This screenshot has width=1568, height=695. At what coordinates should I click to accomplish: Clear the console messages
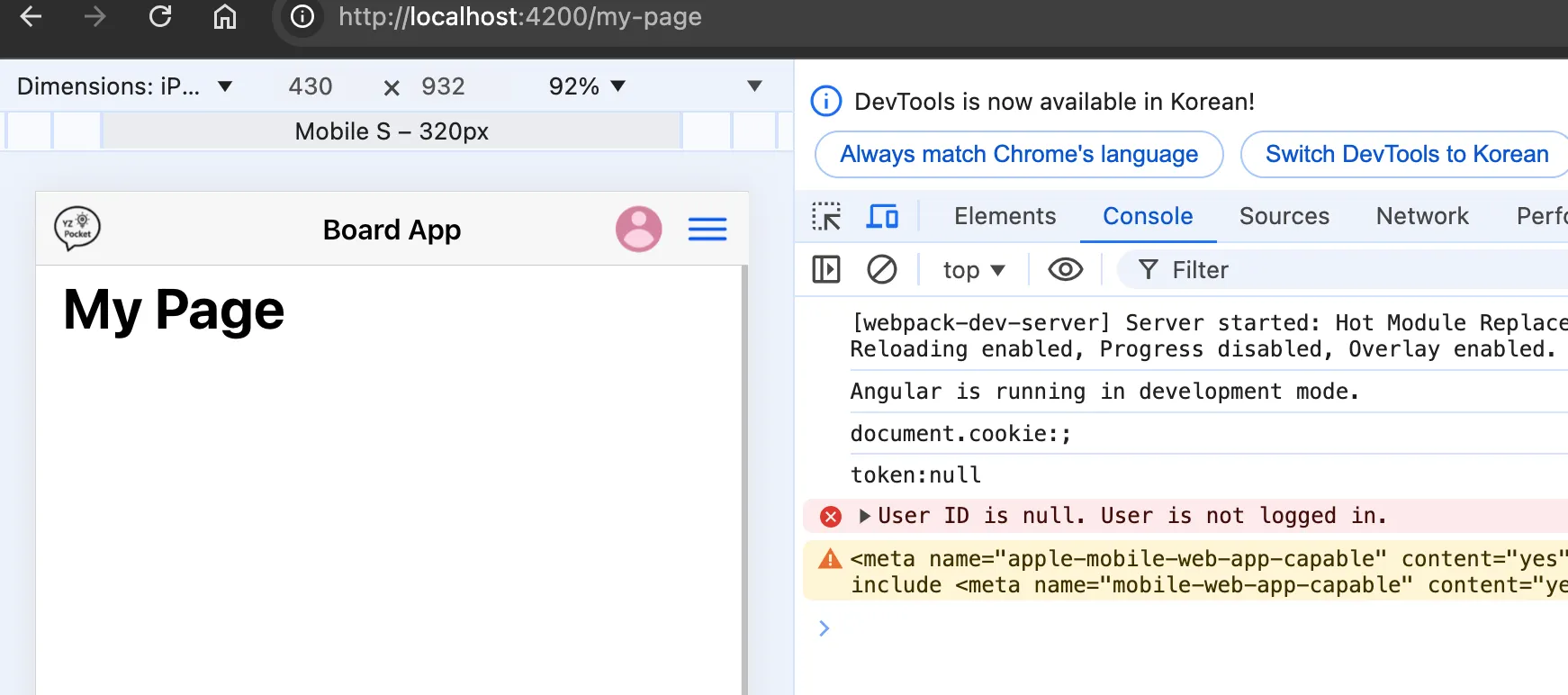(882, 270)
